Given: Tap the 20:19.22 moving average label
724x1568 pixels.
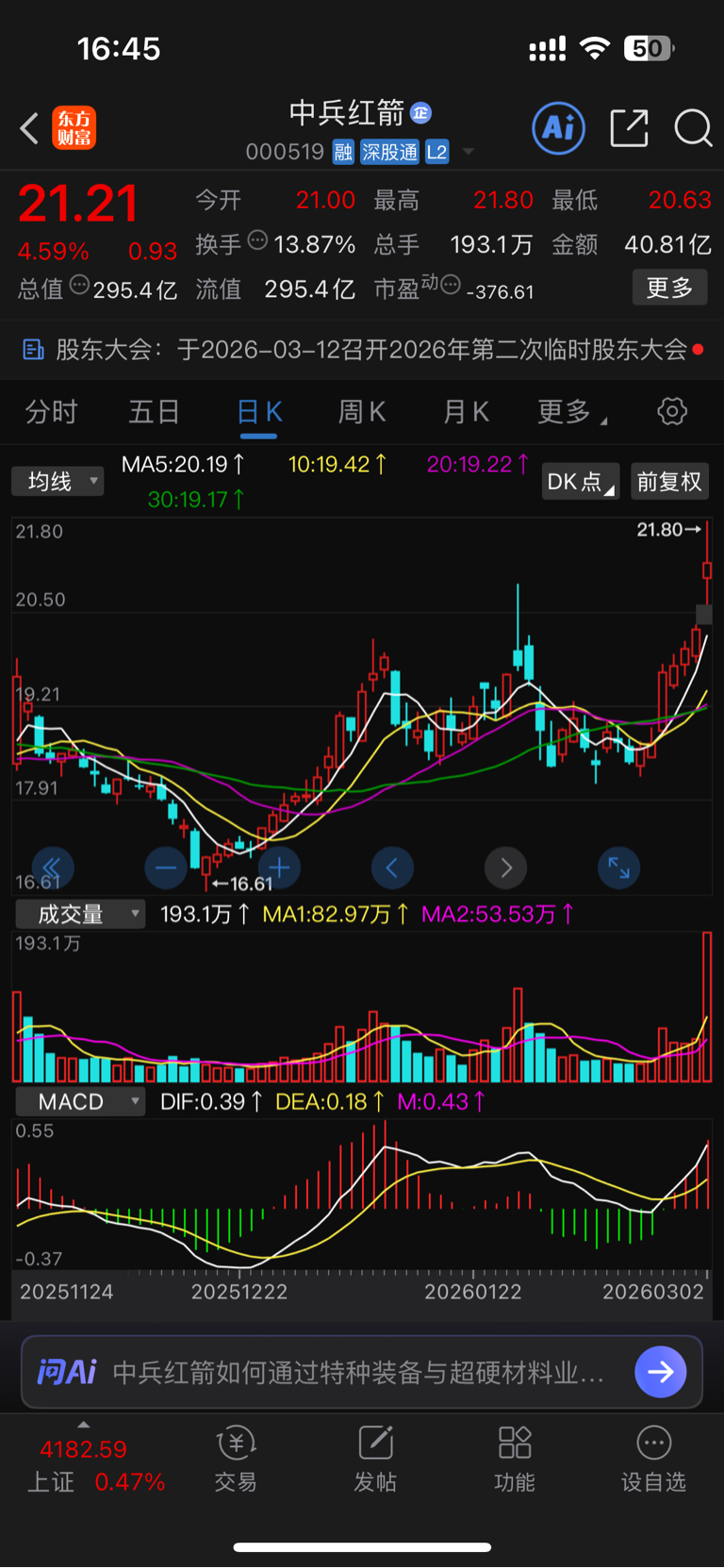Looking at the screenshot, I should pos(478,464).
